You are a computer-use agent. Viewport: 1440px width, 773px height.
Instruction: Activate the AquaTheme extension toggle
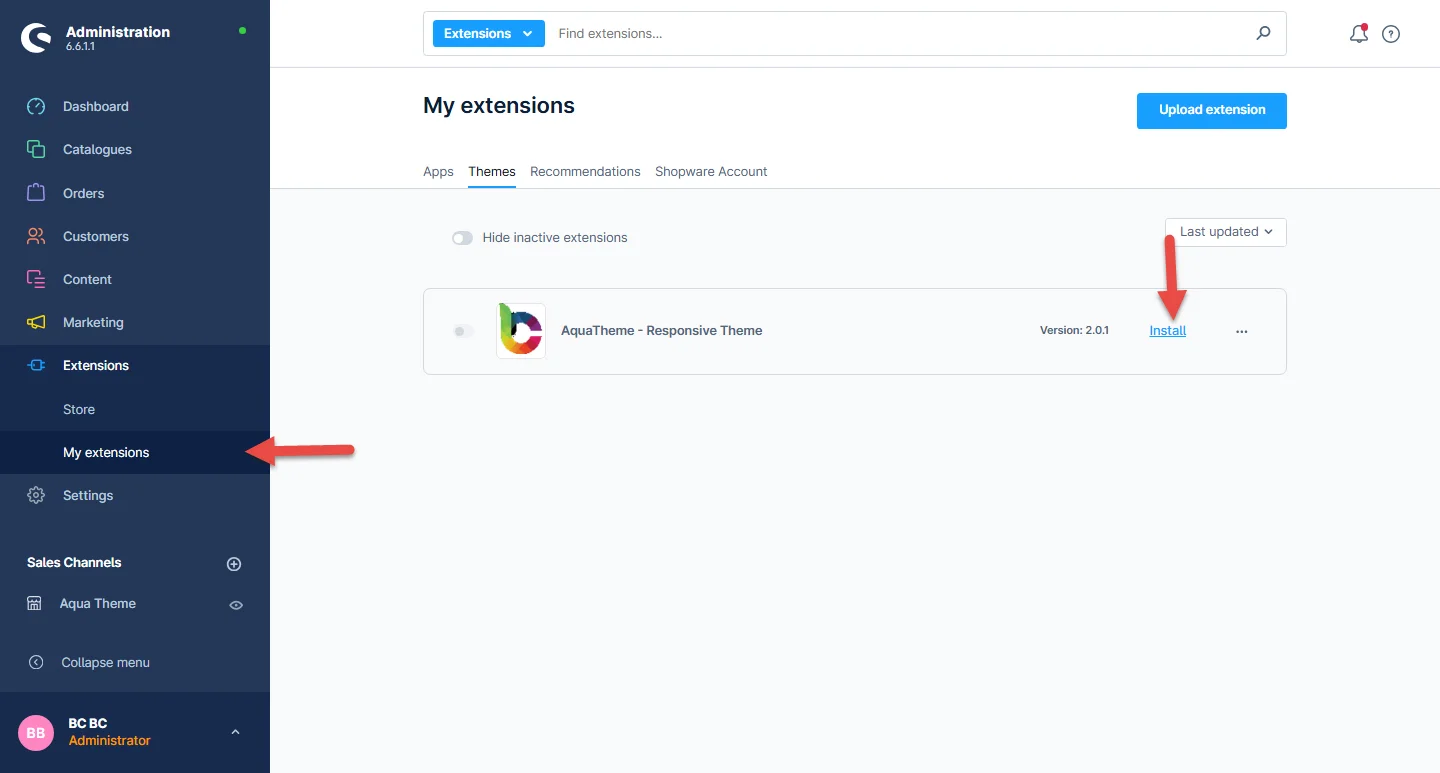click(x=462, y=331)
